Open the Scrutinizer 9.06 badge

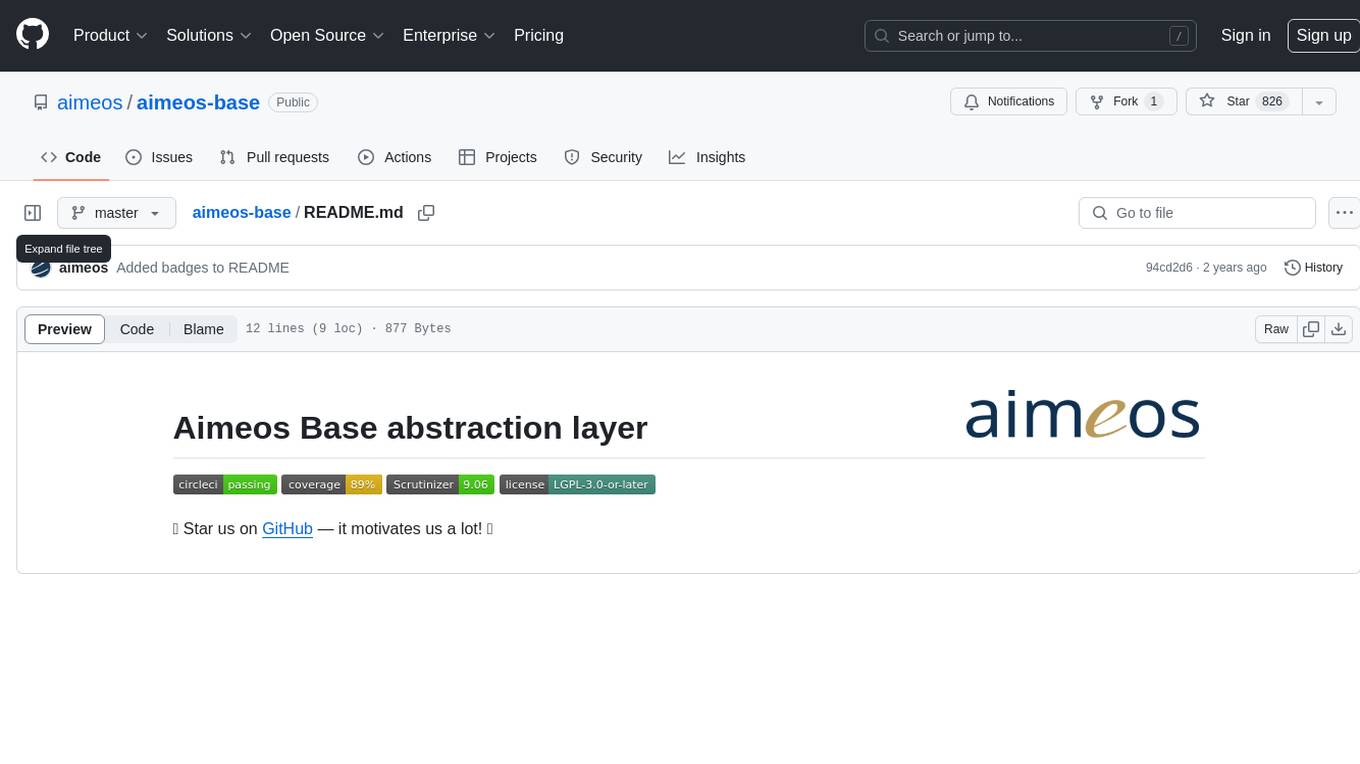click(441, 484)
